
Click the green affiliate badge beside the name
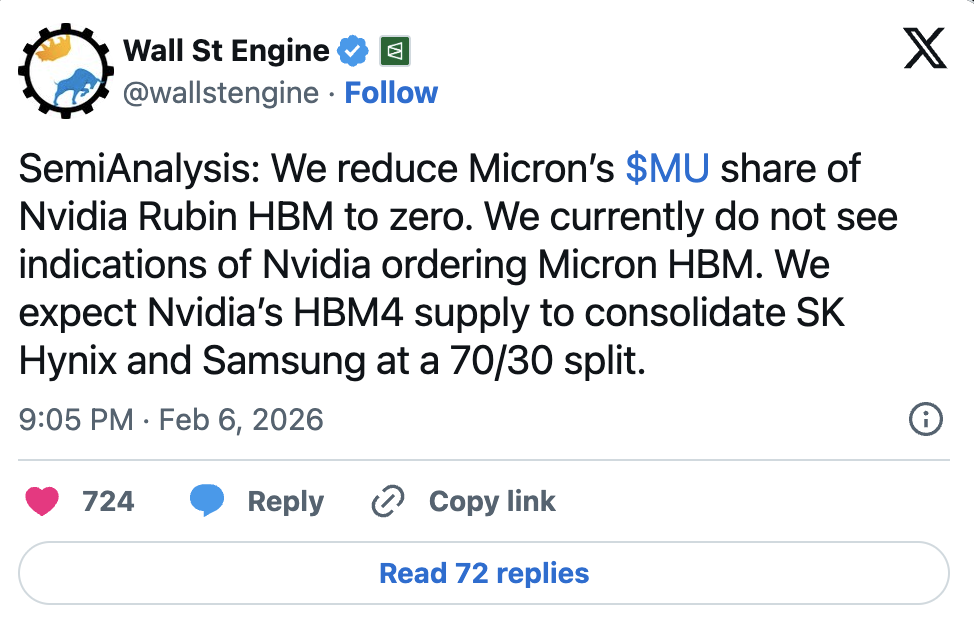coord(394,50)
